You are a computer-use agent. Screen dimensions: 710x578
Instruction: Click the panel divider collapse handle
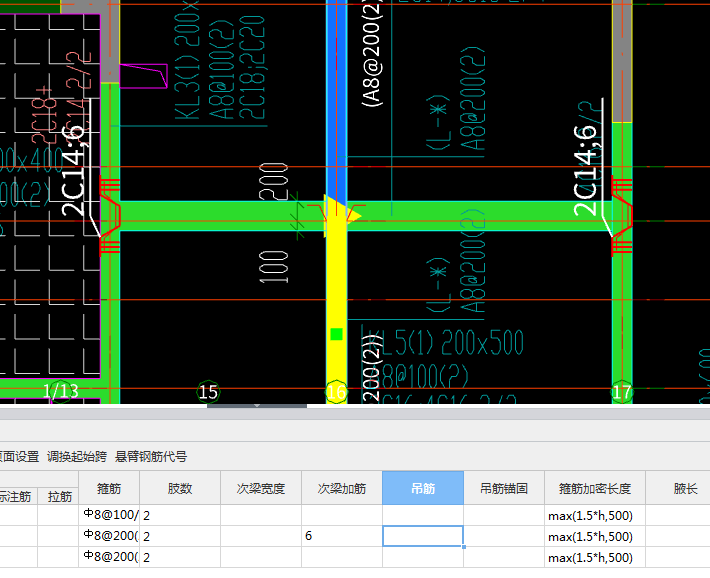(x=257, y=406)
